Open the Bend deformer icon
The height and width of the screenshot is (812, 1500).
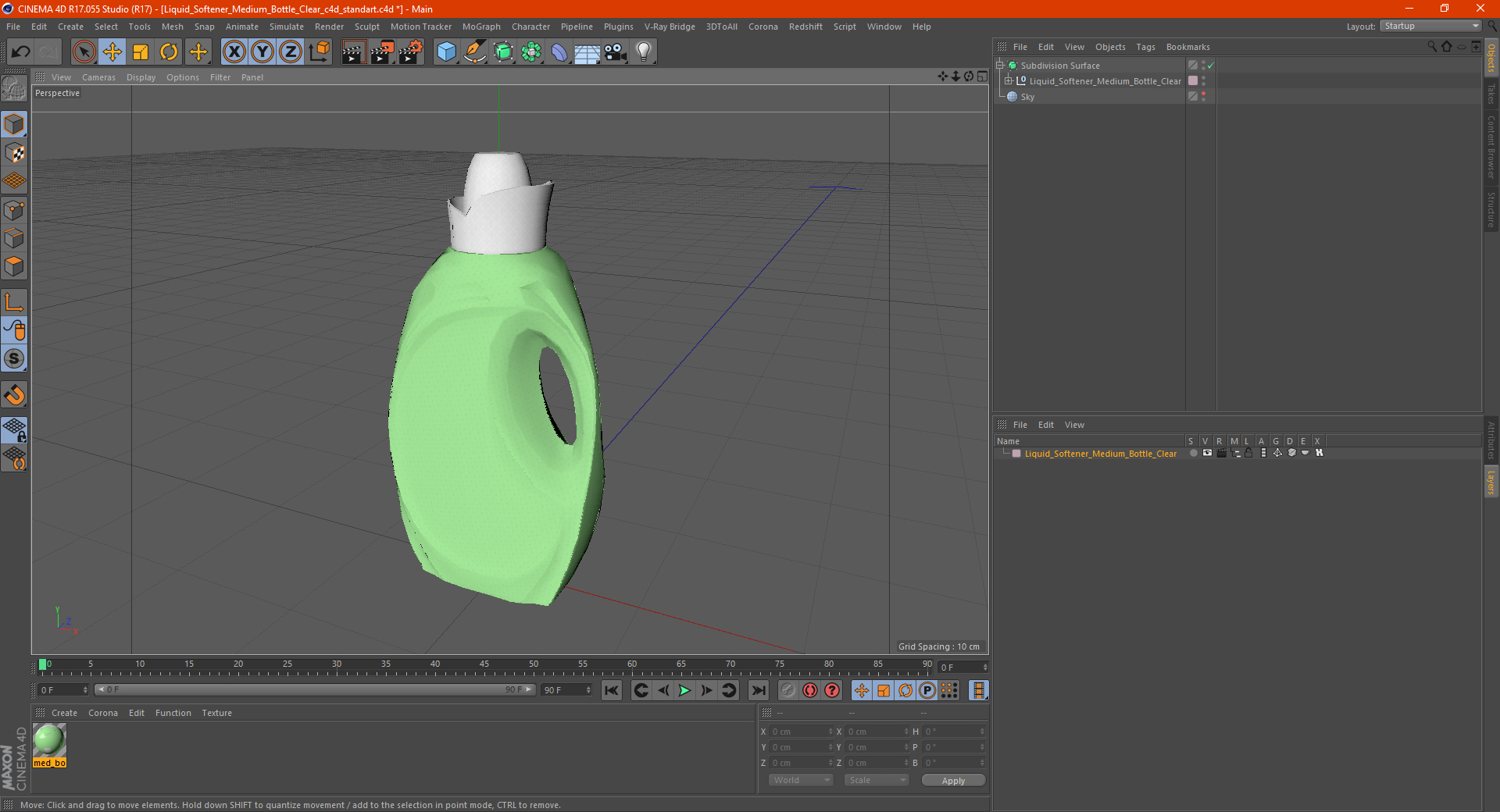pyautogui.click(x=559, y=52)
